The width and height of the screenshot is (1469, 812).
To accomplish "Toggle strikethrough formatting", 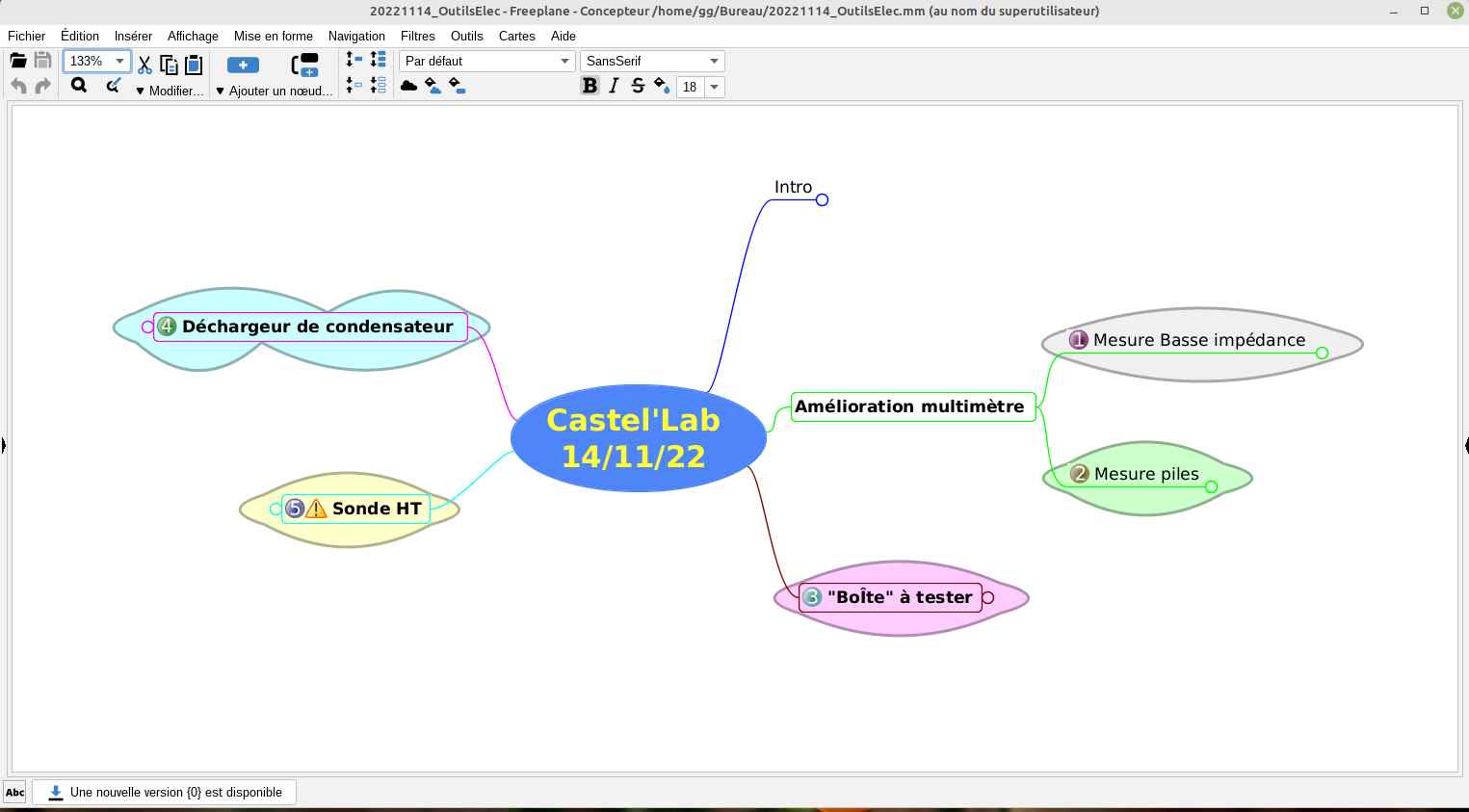I will [638, 86].
